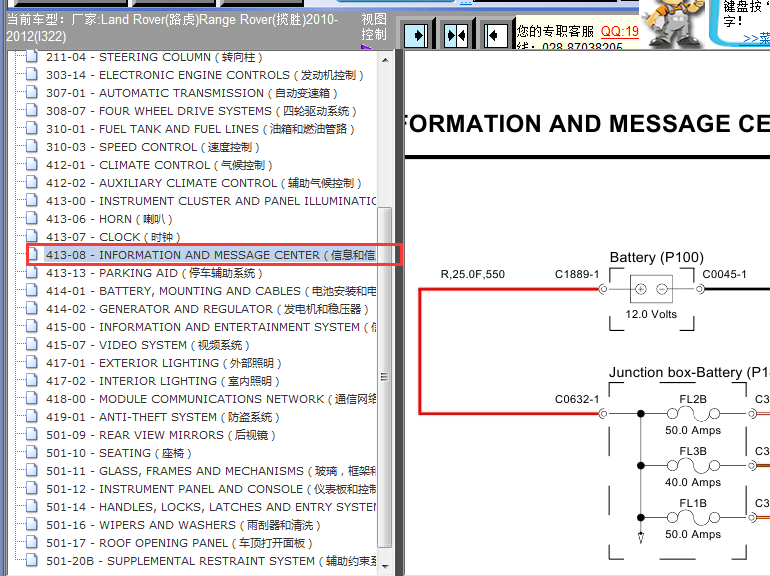Screen dimensions: 770x576
Task: Click the battery symbol in the wiring diagram
Action: tap(651, 290)
